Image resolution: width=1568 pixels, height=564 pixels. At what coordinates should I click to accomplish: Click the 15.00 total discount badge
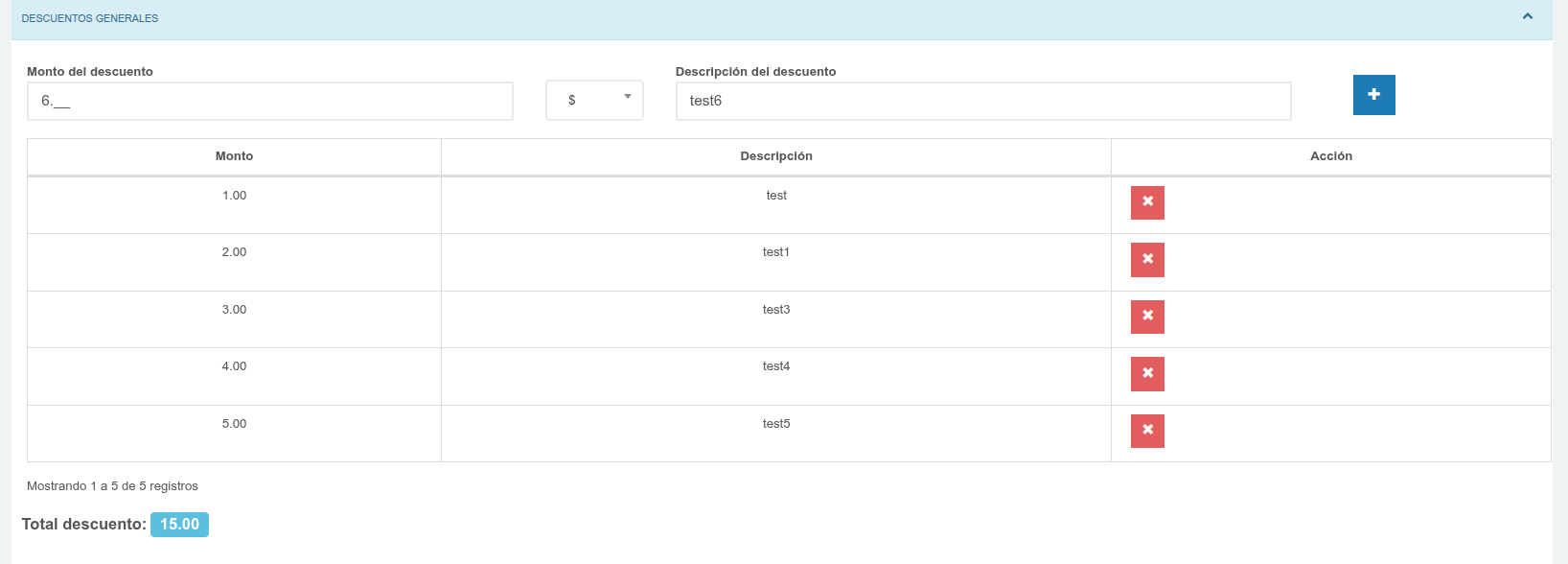point(179,525)
